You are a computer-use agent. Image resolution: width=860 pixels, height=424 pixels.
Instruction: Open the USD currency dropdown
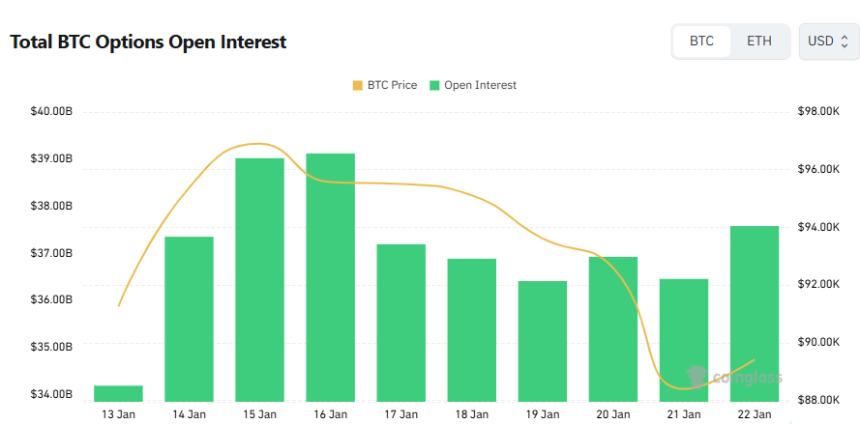828,42
